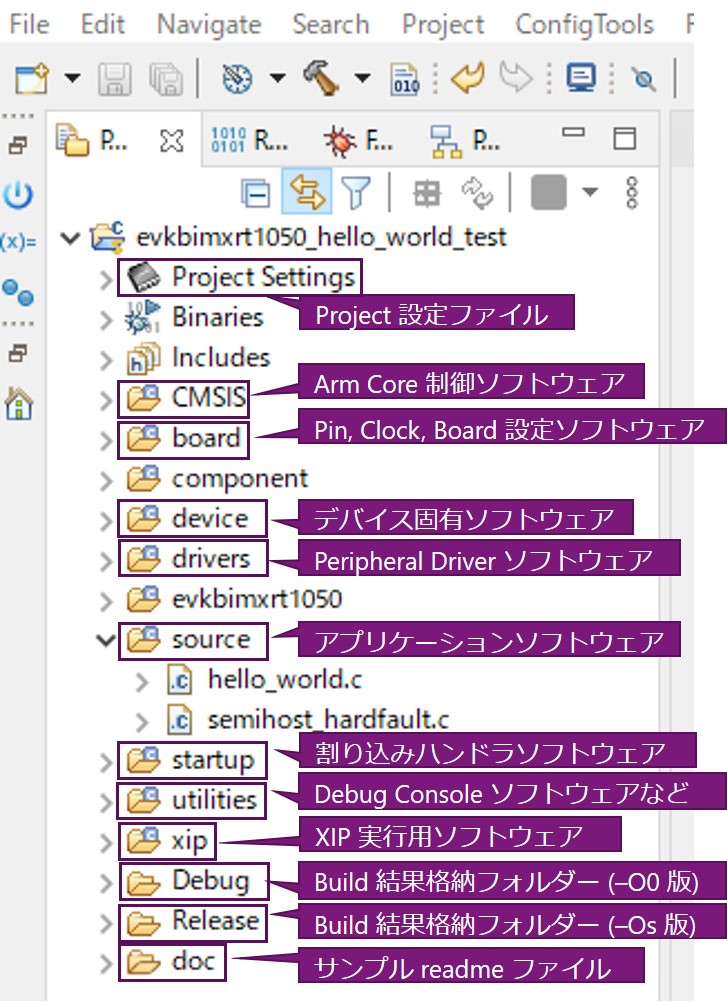This screenshot has height=1002, width=727.
Task: Click the hammer Build icon
Action: click(x=321, y=78)
